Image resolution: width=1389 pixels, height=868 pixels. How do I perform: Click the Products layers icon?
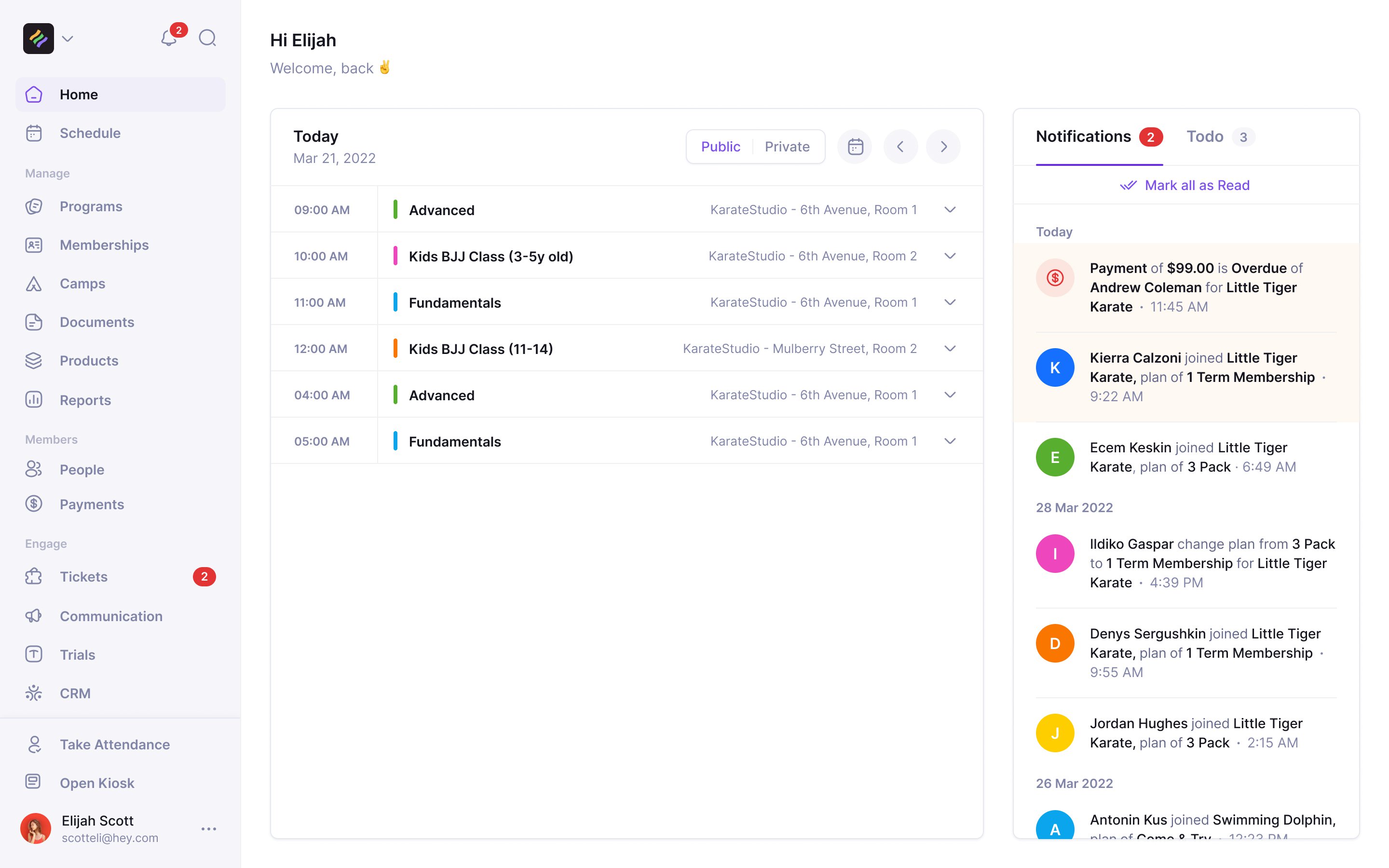coord(34,361)
